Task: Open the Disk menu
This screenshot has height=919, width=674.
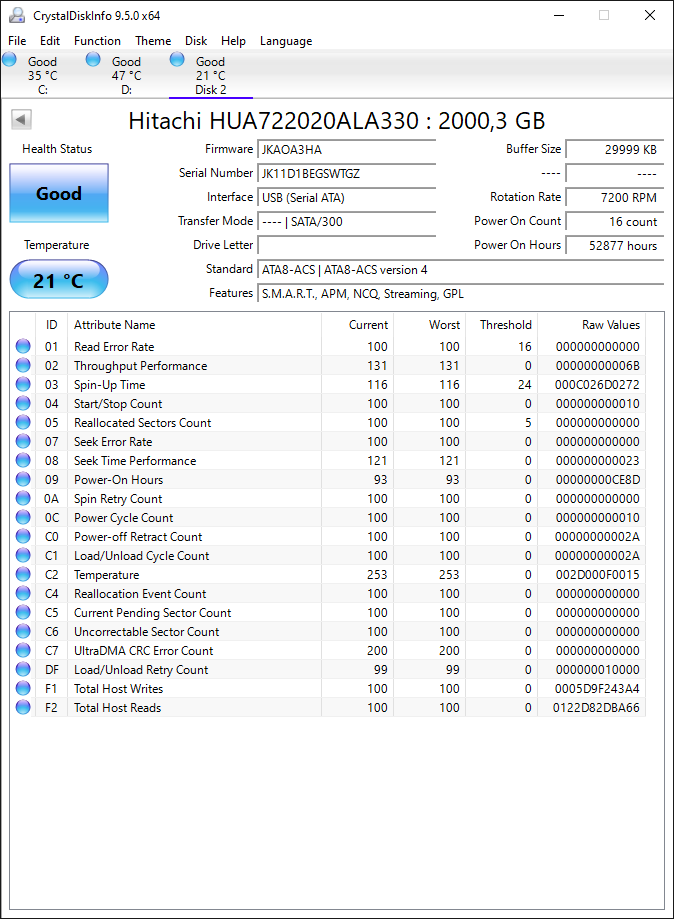Action: pos(196,40)
